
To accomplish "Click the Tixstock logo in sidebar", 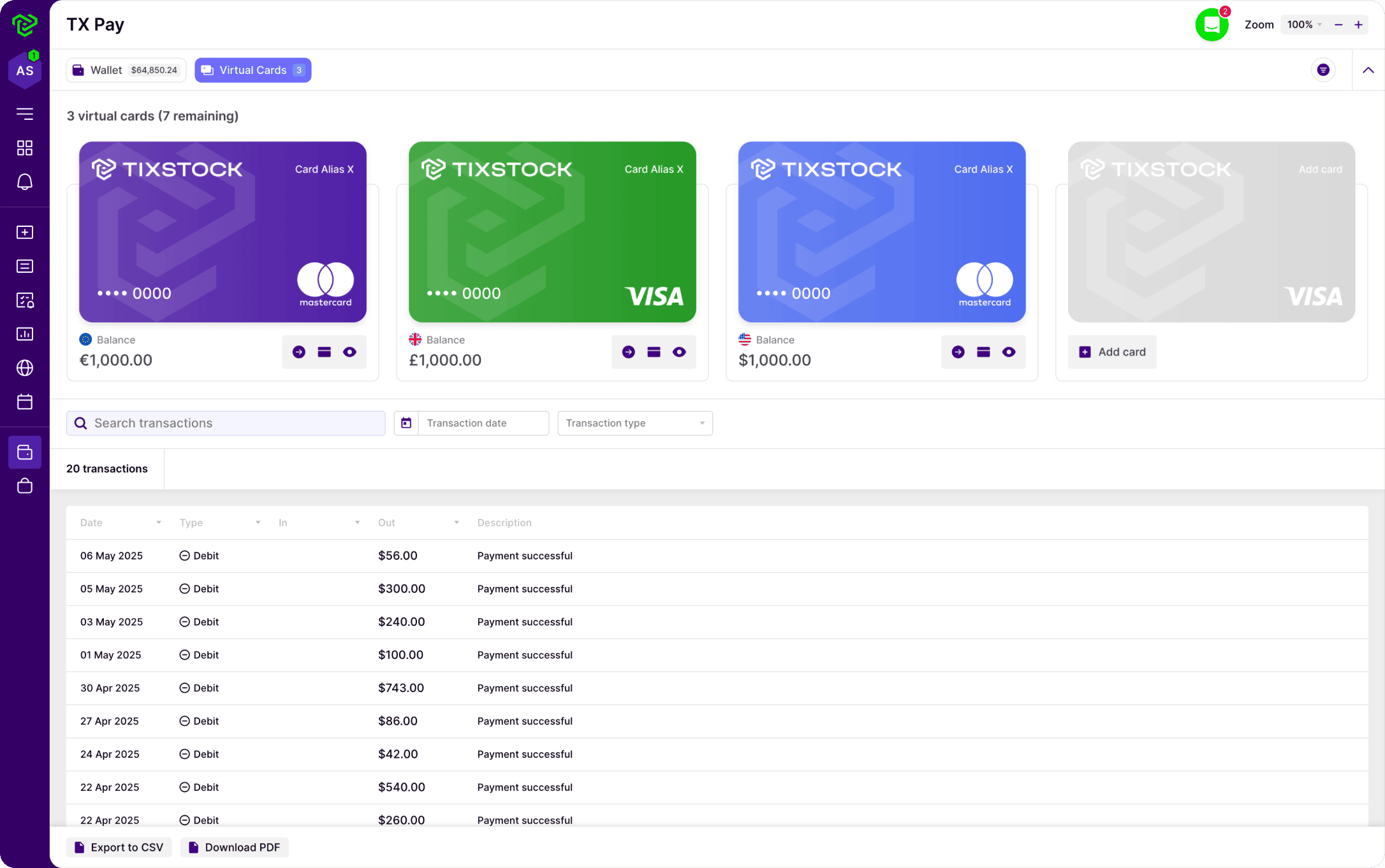I will pos(25,25).
